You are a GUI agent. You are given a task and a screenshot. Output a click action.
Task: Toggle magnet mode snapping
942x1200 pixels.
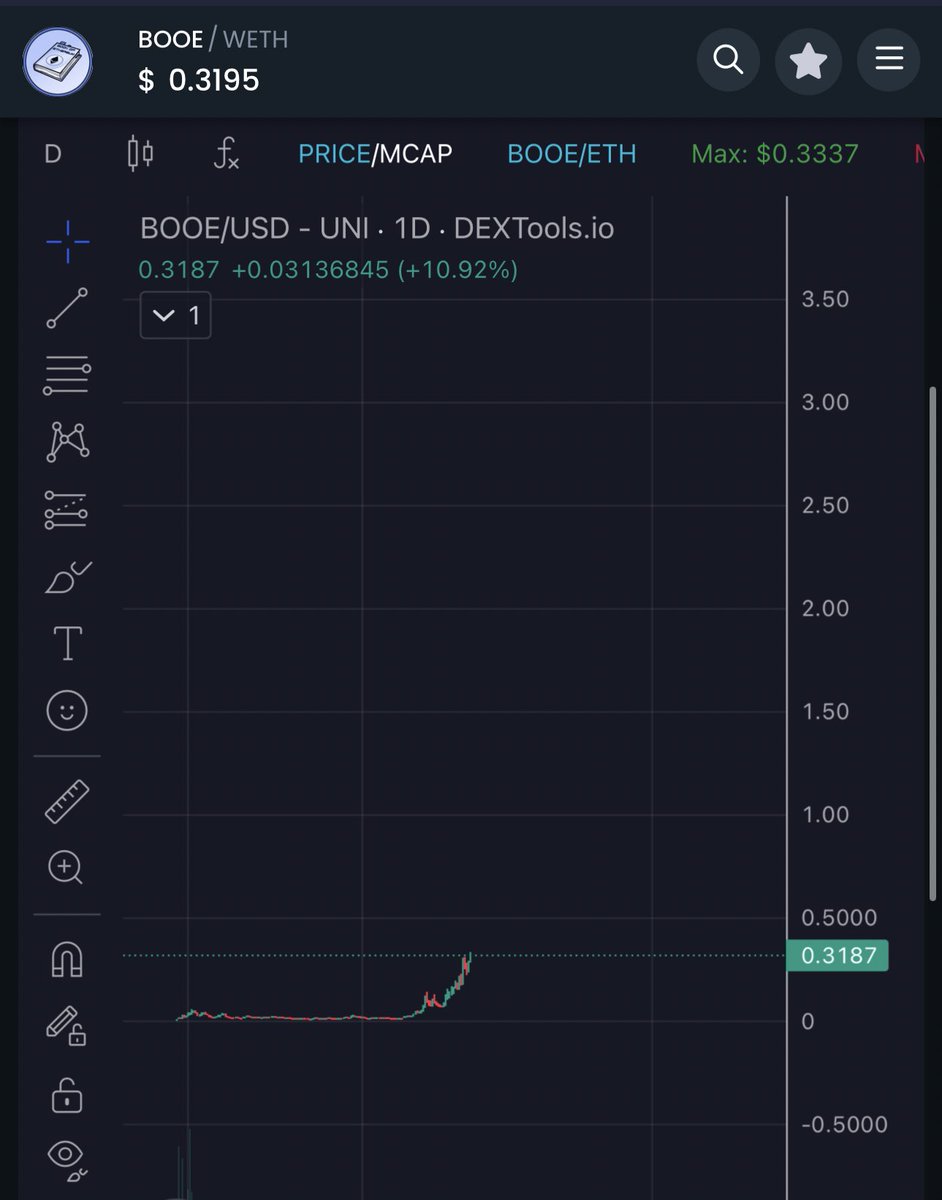tap(67, 960)
